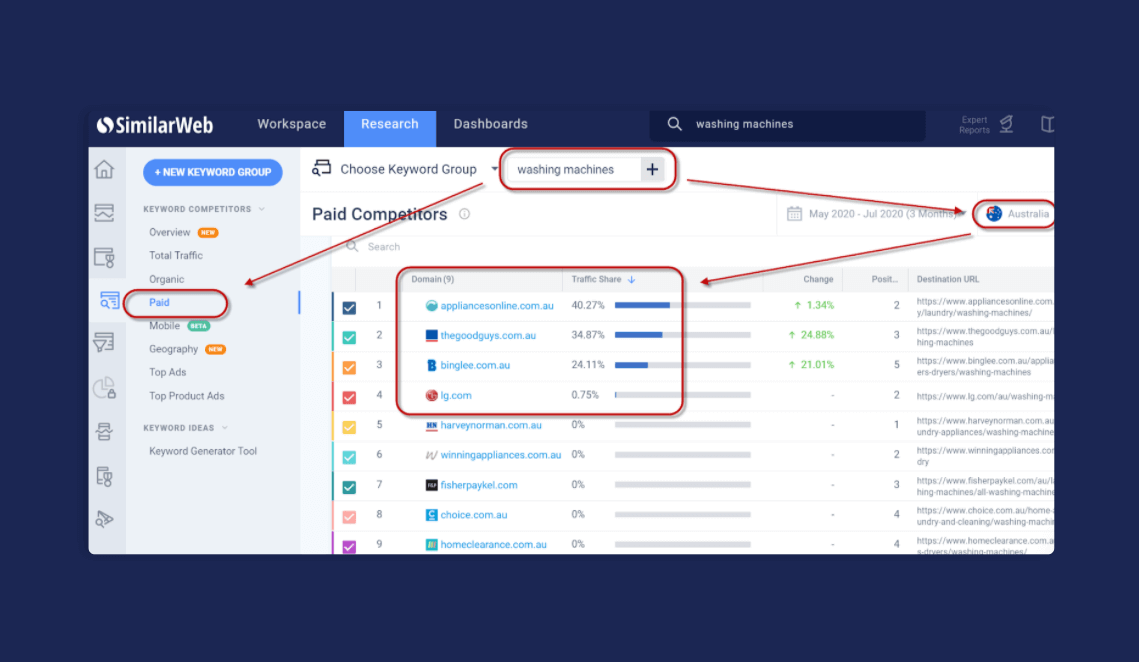This screenshot has width=1139, height=662.
Task: Click the locked pie chart sidebar icon
Action: click(105, 388)
